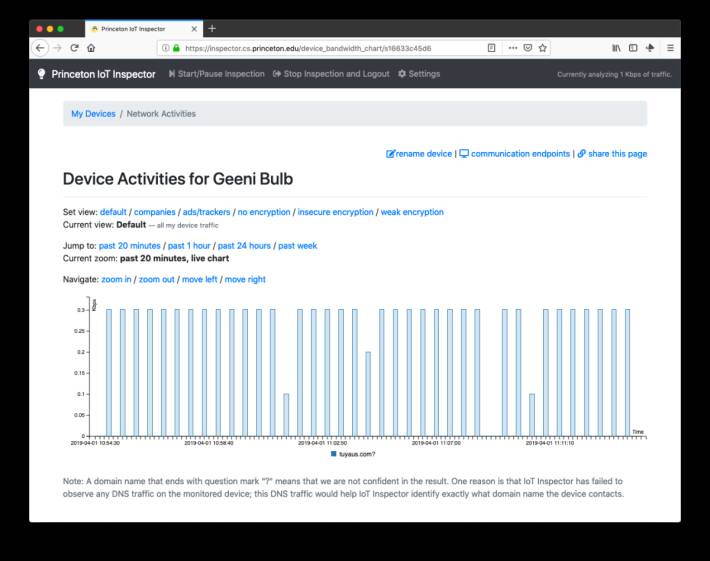The height and width of the screenshot is (561, 710).
Task: Click the share this page link
Action: pos(612,154)
